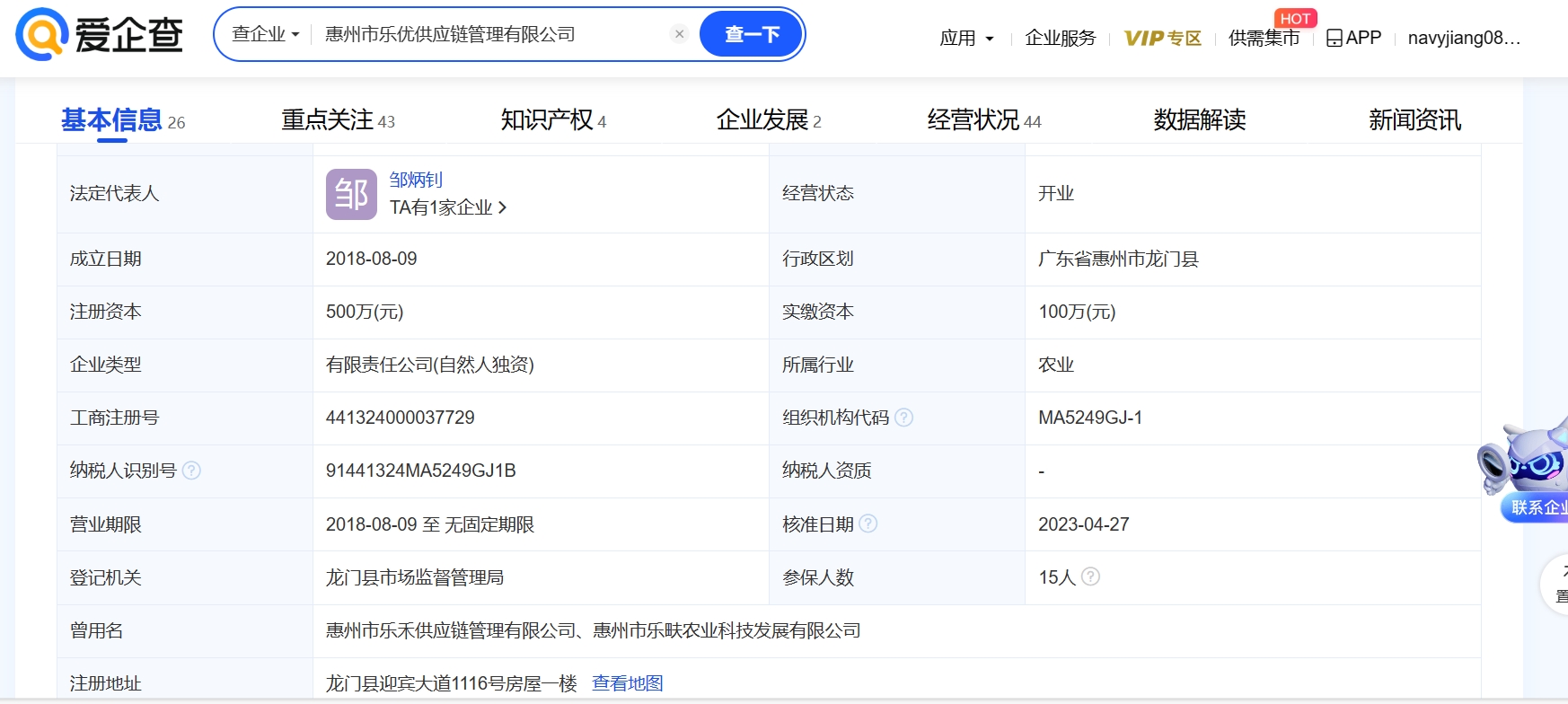The height and width of the screenshot is (704, 1568).
Task: Click registered address 龙门县迎宾大道1116号房屋一楼
Action: pos(451,683)
